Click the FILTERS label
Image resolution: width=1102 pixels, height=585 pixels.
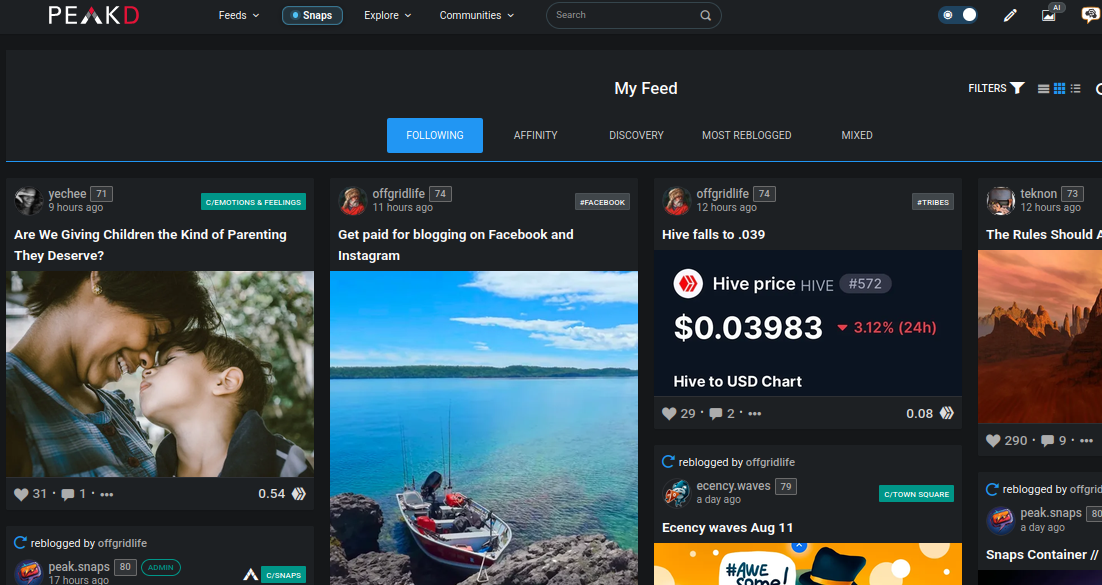pyautogui.click(x=987, y=89)
